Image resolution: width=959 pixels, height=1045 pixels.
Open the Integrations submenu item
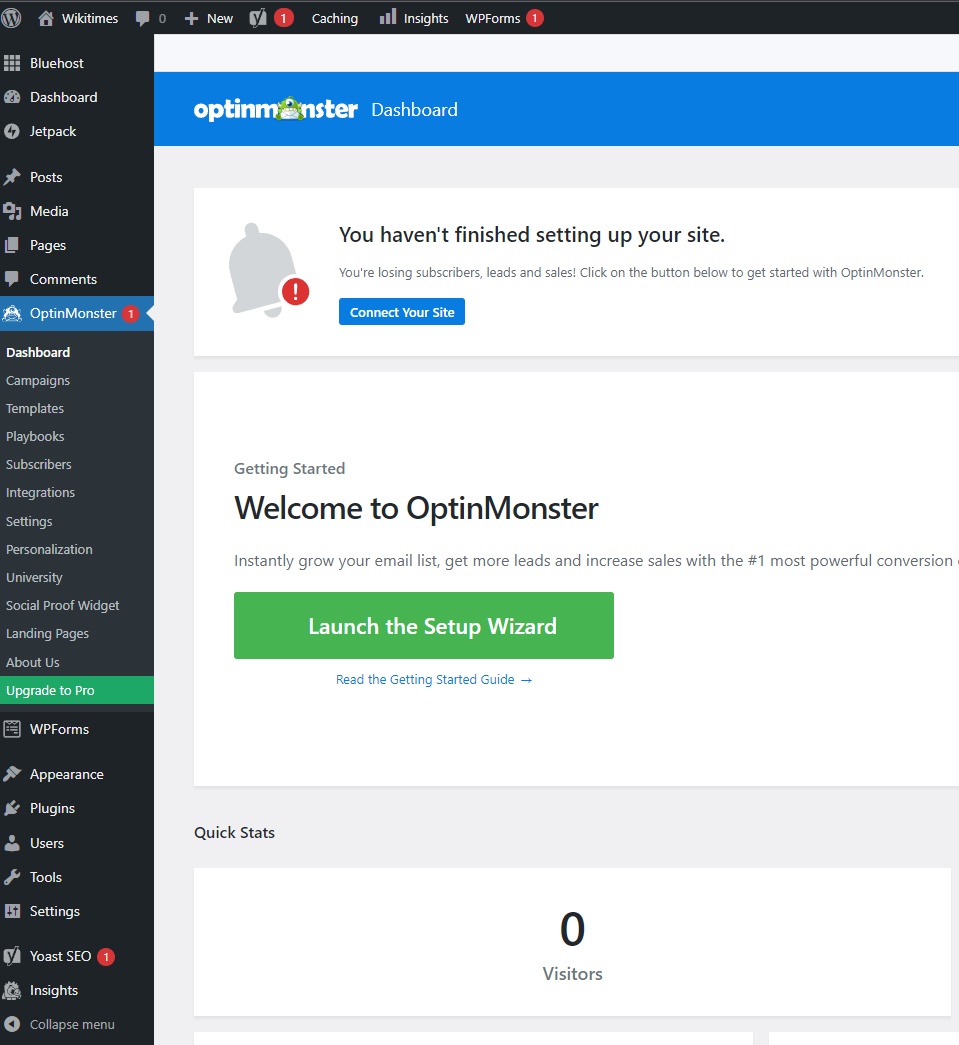coord(40,493)
